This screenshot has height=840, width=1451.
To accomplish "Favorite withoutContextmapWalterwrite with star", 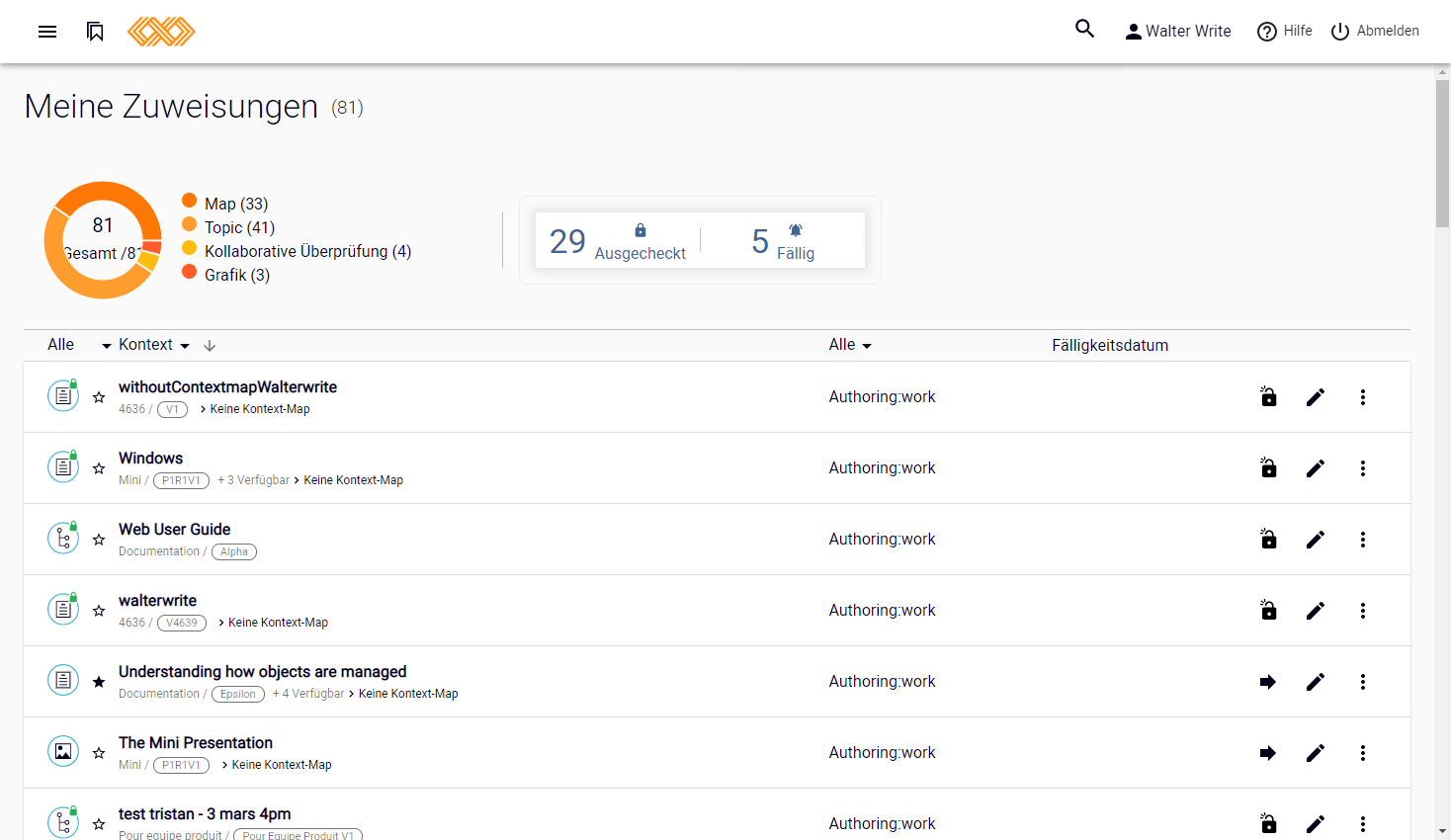I will click(99, 397).
